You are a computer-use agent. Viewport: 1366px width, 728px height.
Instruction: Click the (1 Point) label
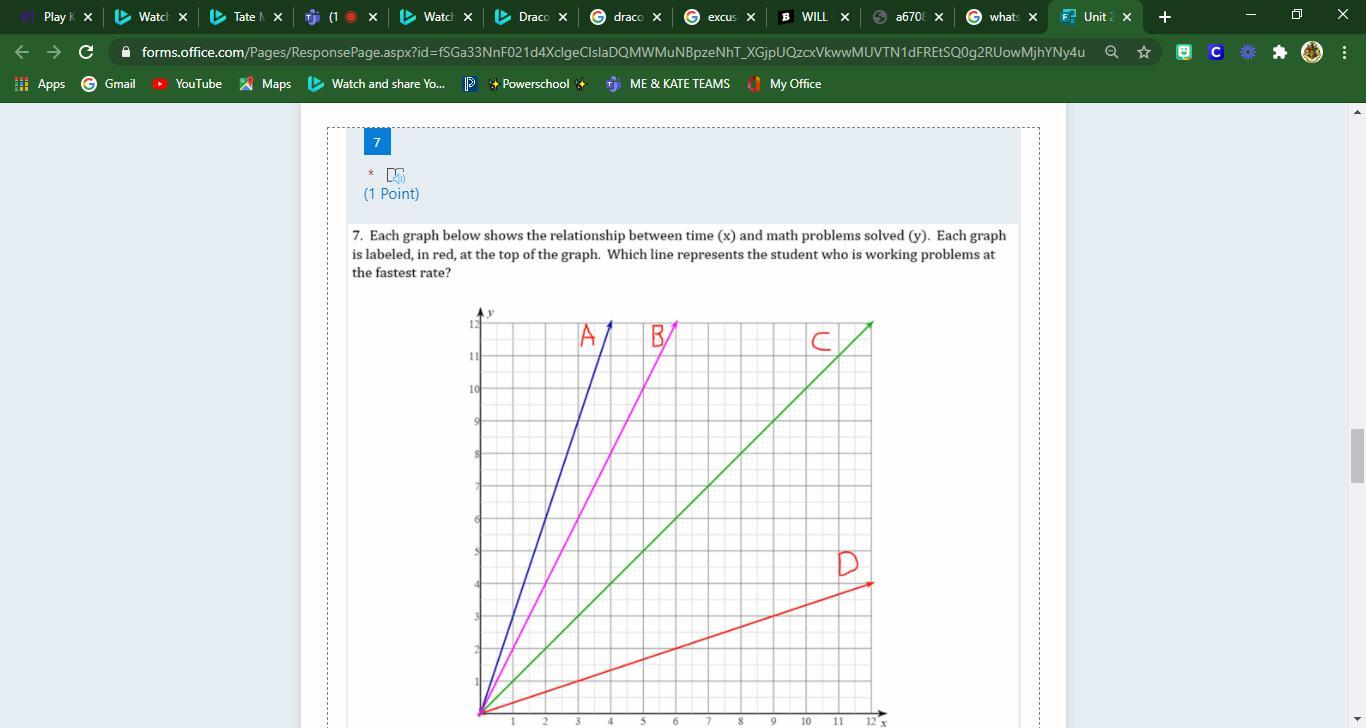tap(391, 194)
